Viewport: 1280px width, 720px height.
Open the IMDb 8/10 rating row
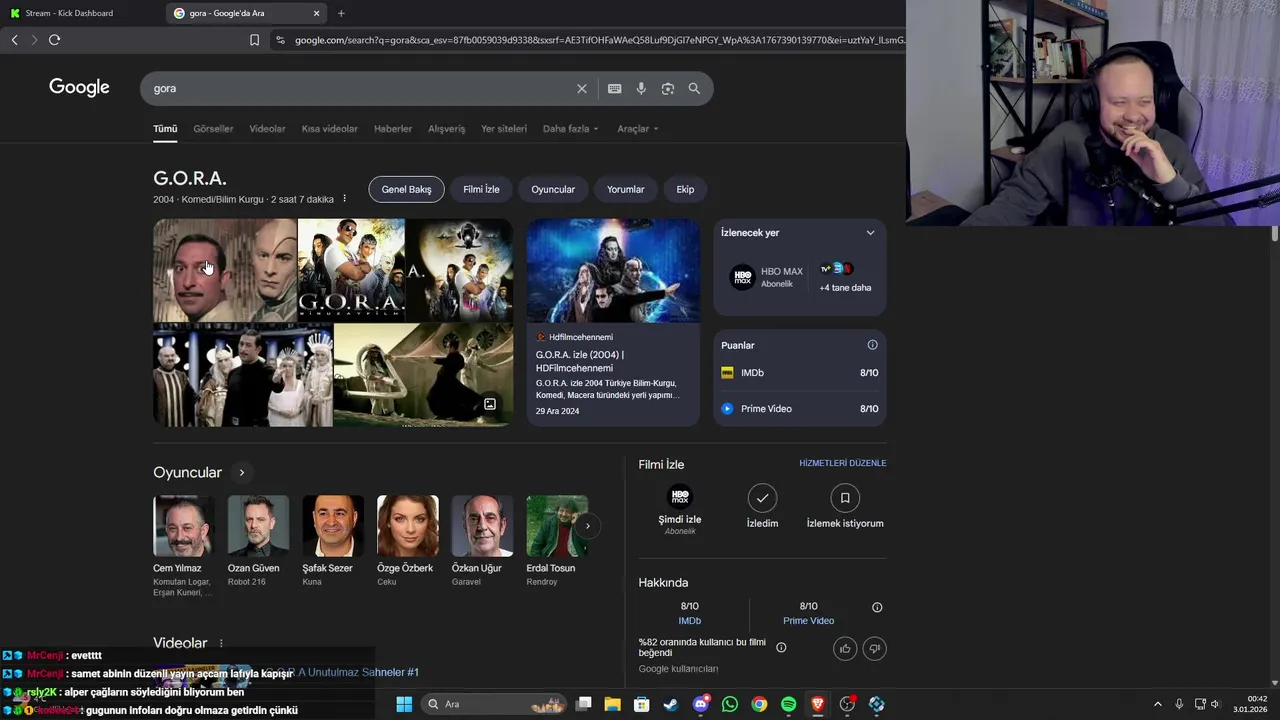click(799, 373)
